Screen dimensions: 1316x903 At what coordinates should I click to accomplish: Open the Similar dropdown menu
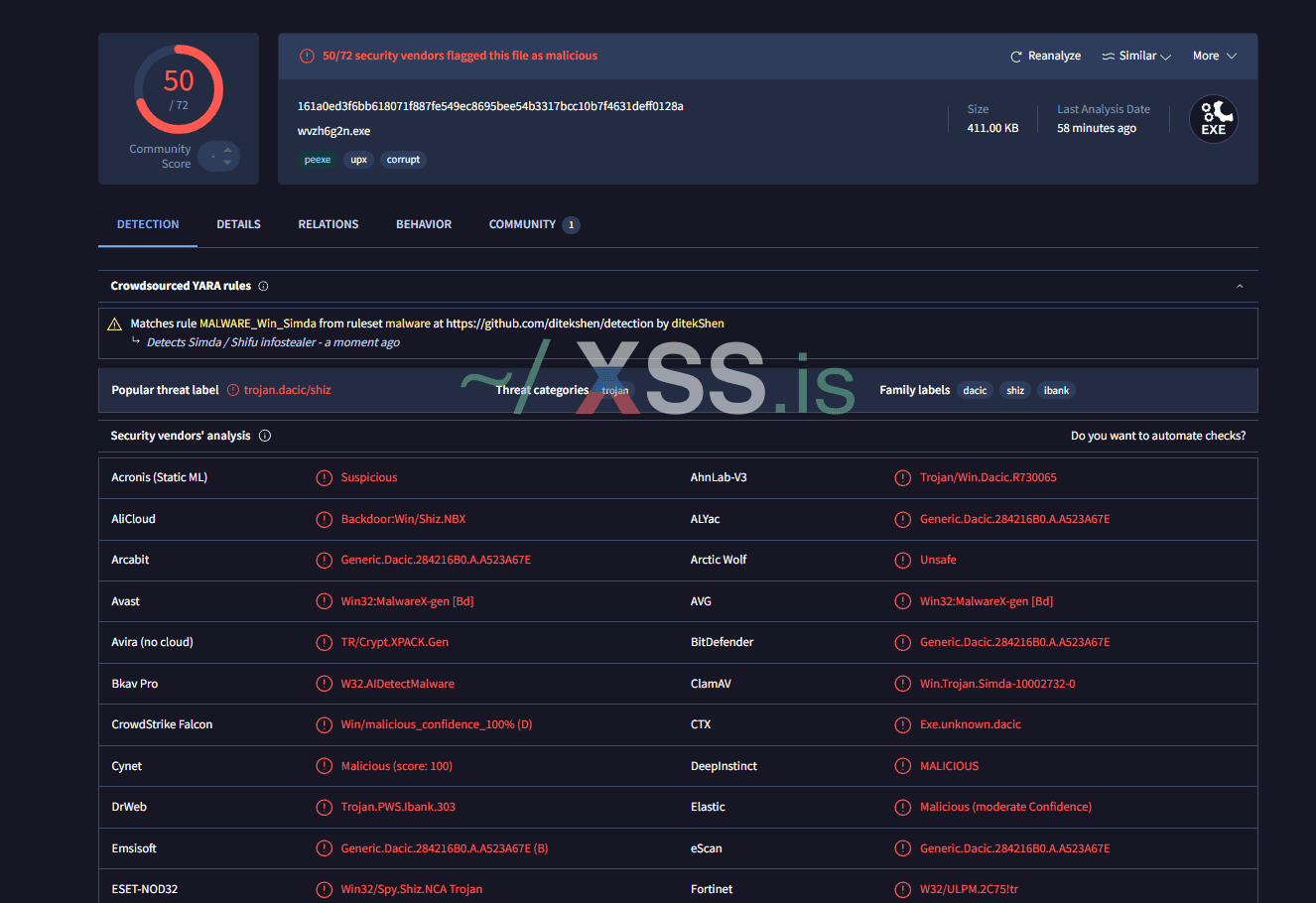[x=1136, y=57]
